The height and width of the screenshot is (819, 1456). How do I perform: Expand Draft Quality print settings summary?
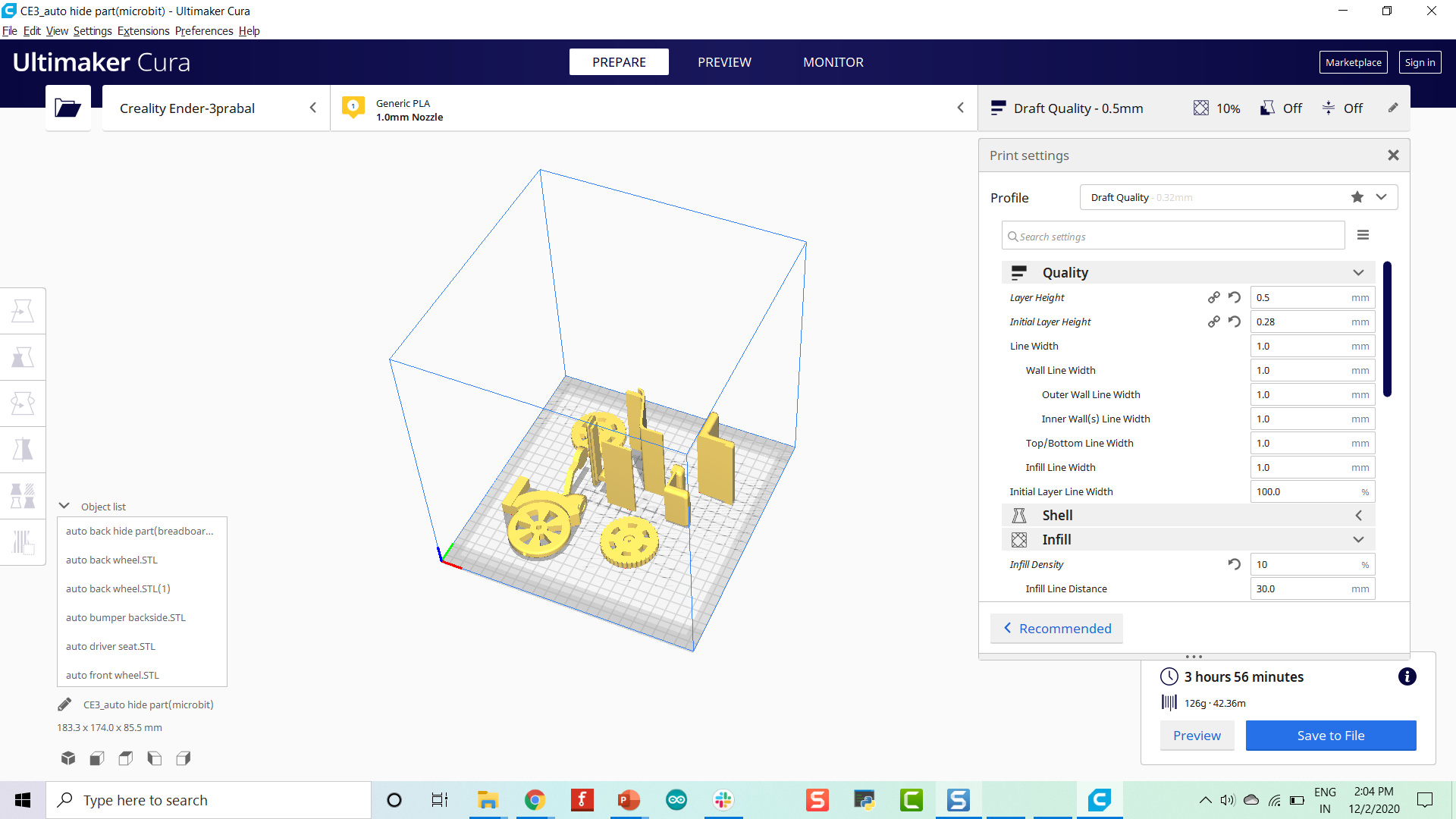tap(1194, 108)
